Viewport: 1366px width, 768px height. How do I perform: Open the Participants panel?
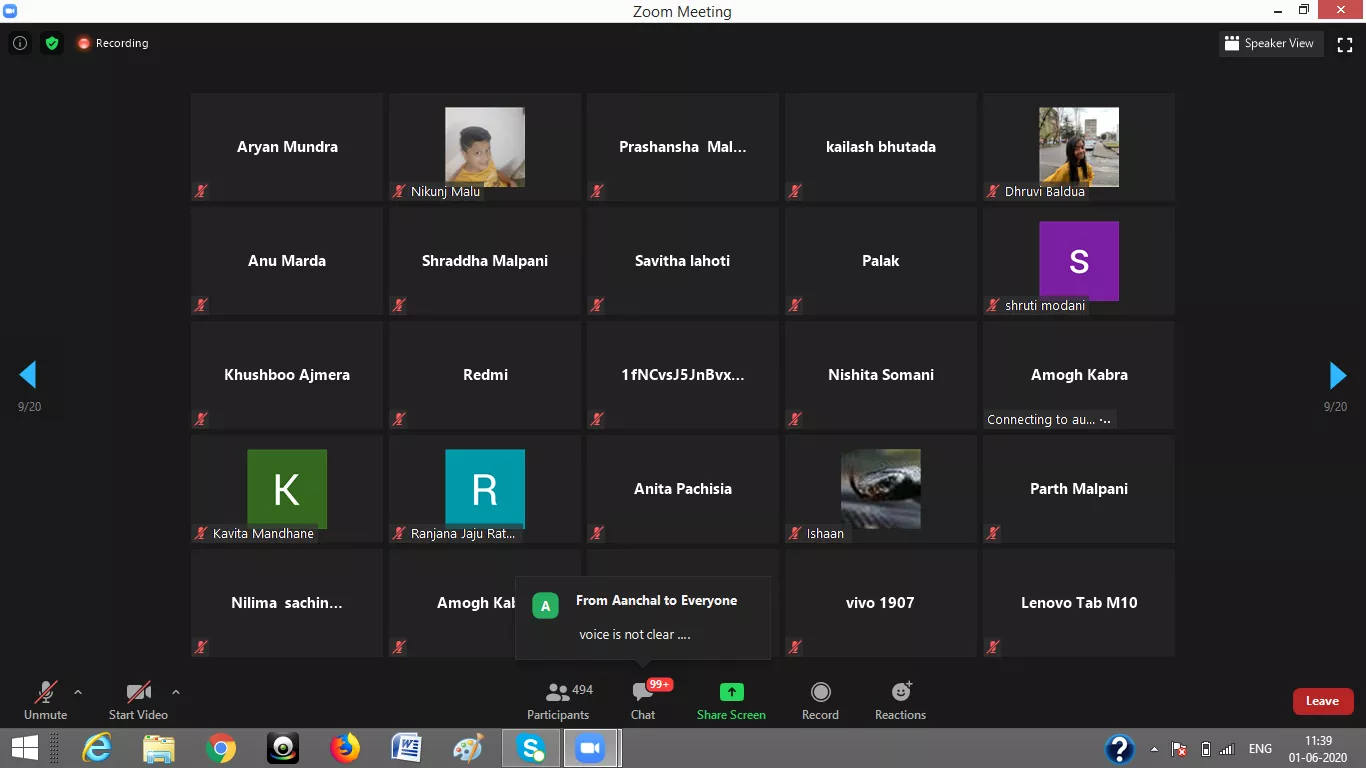click(558, 700)
